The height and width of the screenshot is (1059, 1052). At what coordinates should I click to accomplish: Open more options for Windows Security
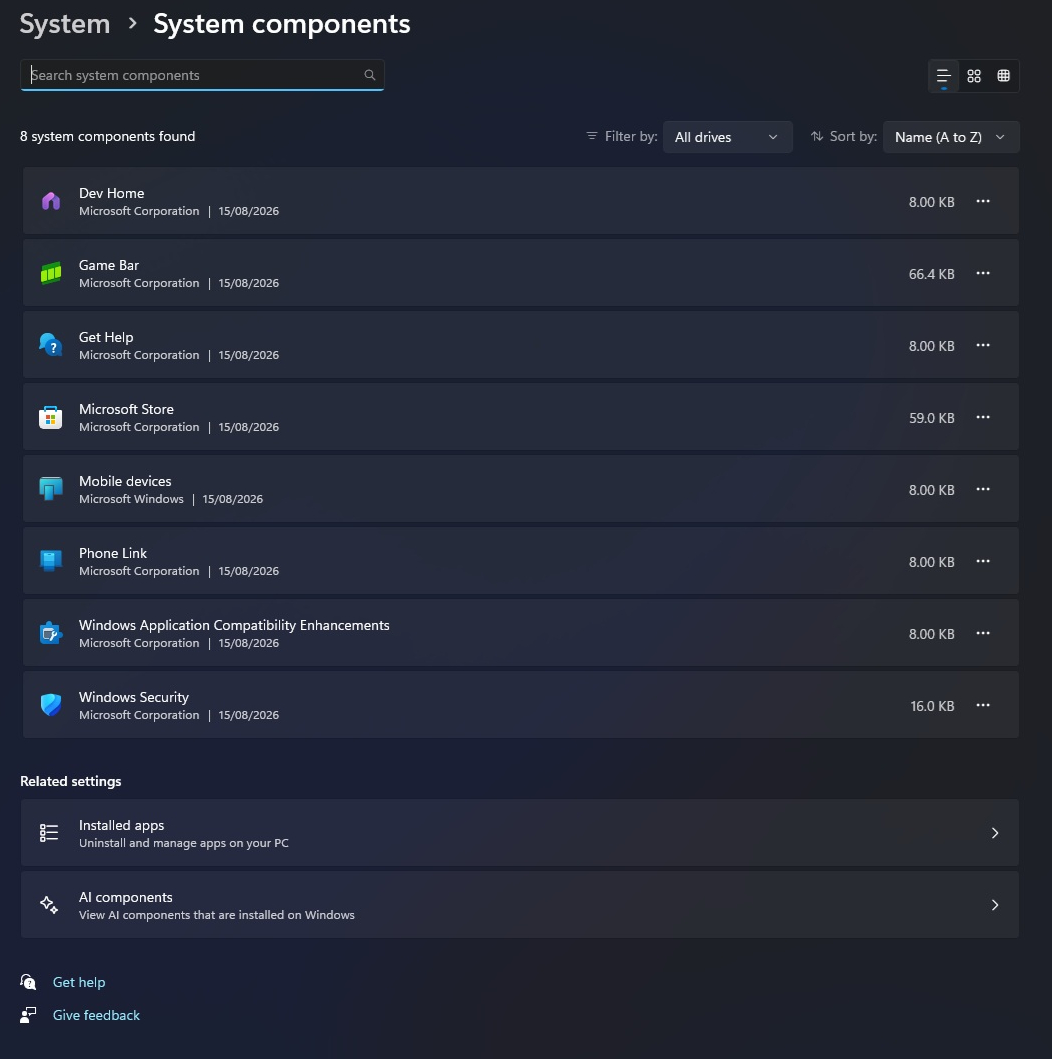(982, 705)
